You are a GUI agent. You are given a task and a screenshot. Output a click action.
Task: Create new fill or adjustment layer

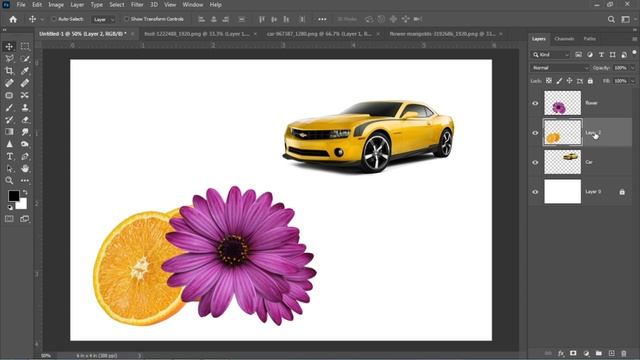(x=586, y=353)
